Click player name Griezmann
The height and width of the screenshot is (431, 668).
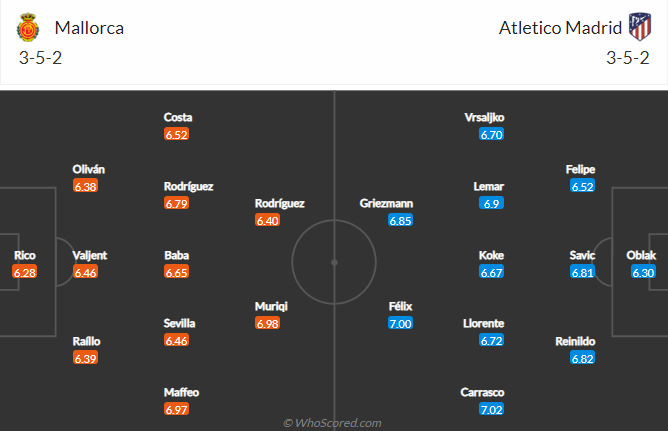pos(386,204)
